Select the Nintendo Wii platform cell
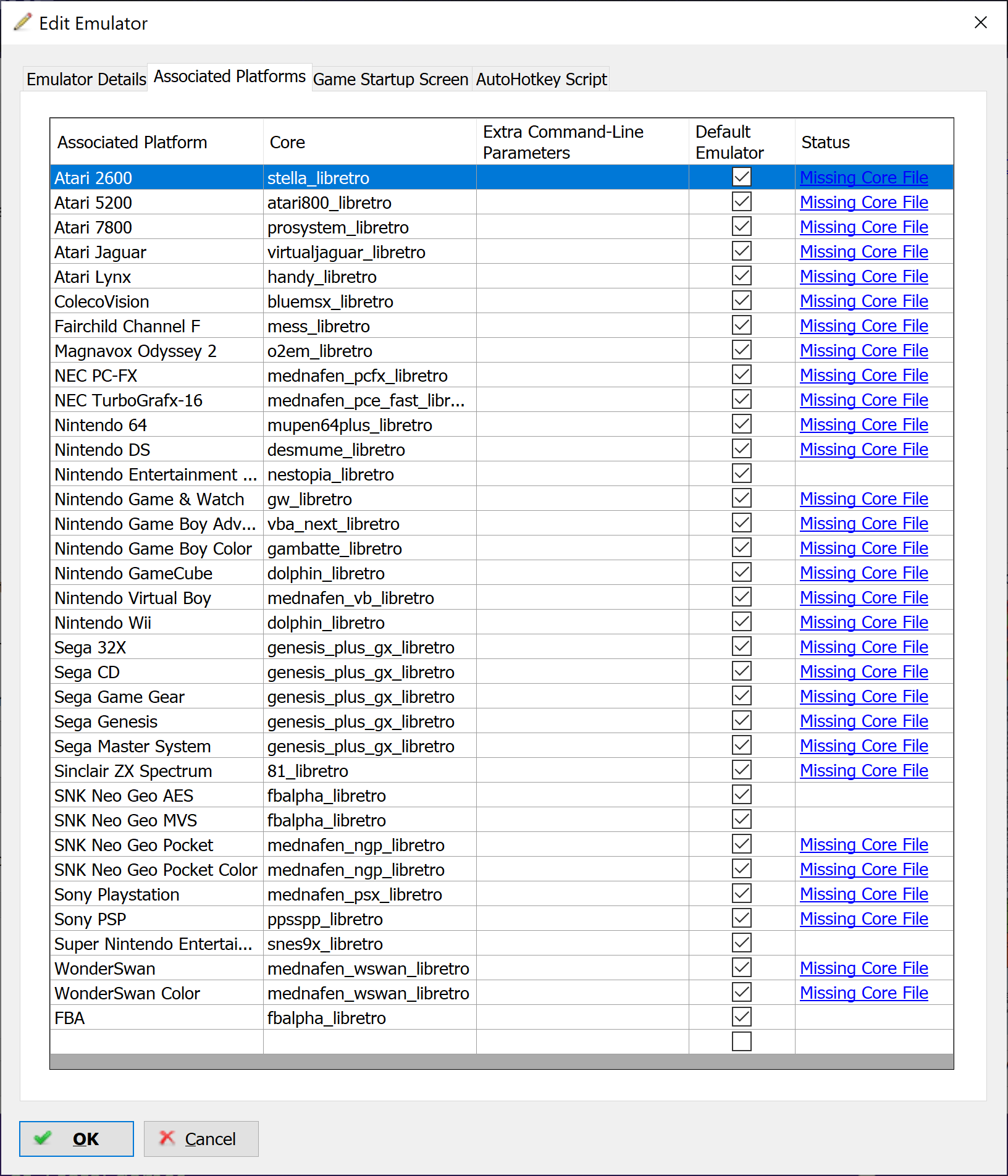The height and width of the screenshot is (1176, 1008). (x=157, y=622)
